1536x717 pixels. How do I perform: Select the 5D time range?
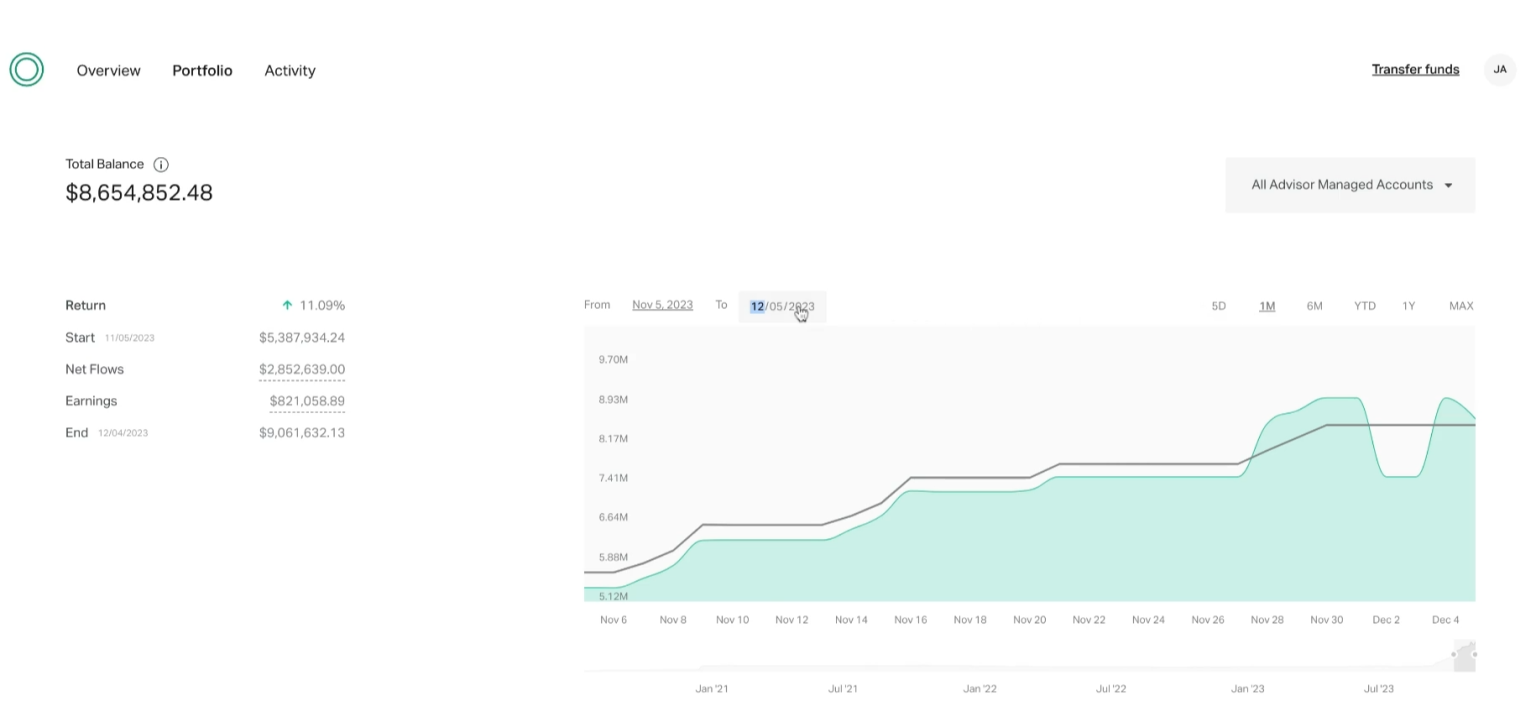tap(1218, 306)
